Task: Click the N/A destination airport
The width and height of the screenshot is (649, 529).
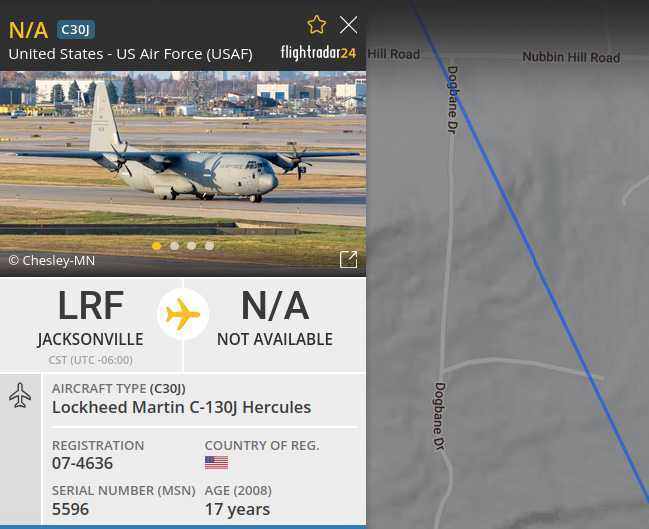Action: 275,305
